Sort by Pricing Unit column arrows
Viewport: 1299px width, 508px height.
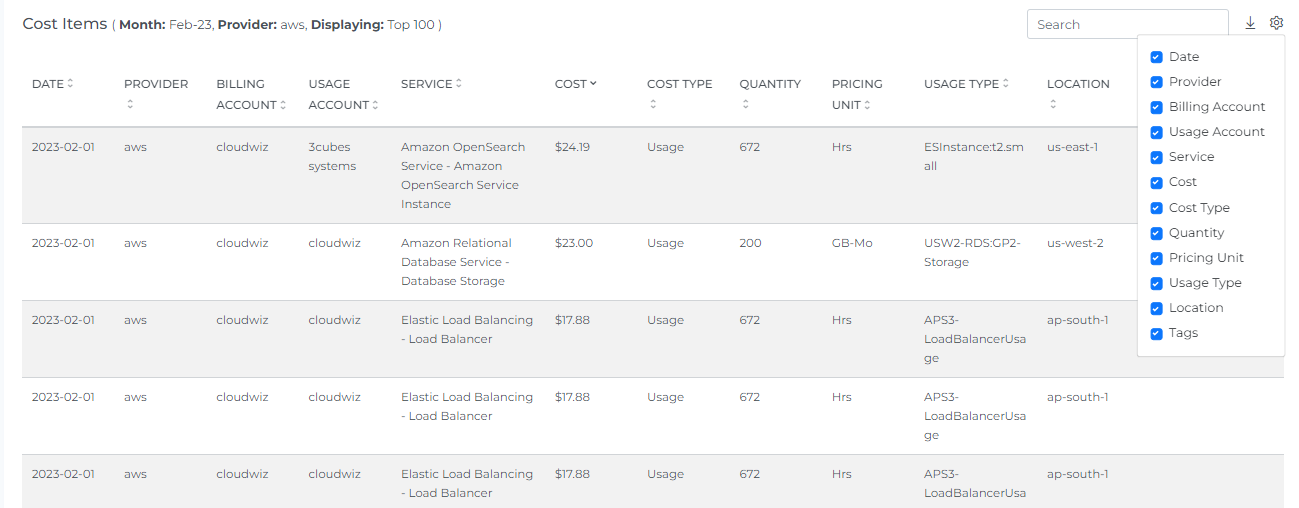coord(867,105)
